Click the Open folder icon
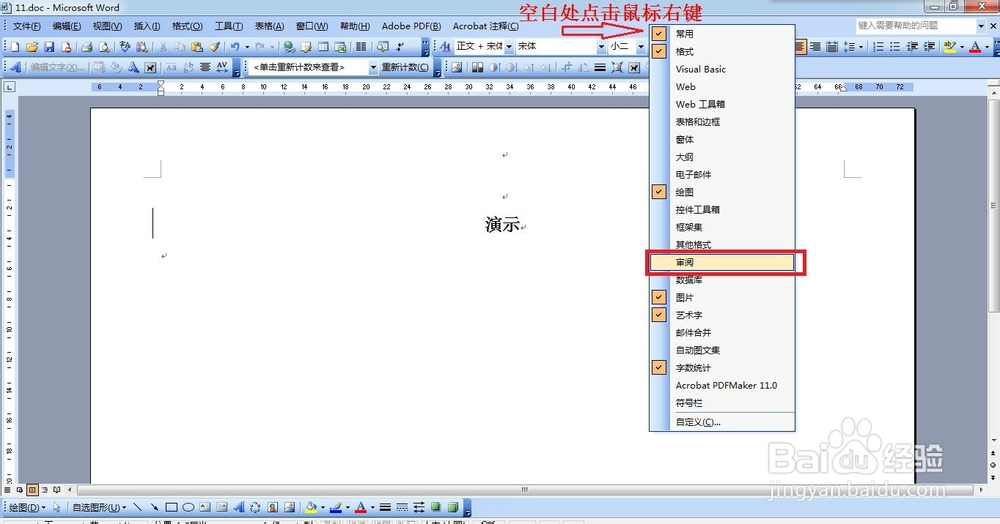This screenshot has height=524, width=1000. (x=32, y=47)
